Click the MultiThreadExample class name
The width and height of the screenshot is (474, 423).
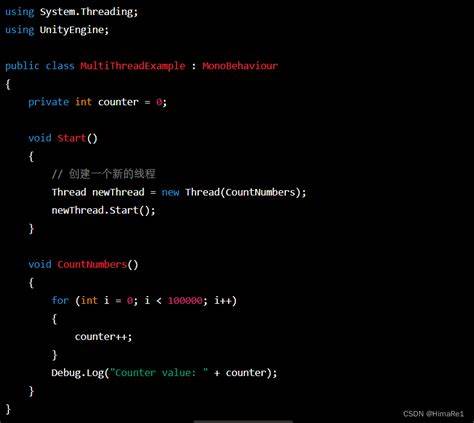click(133, 66)
